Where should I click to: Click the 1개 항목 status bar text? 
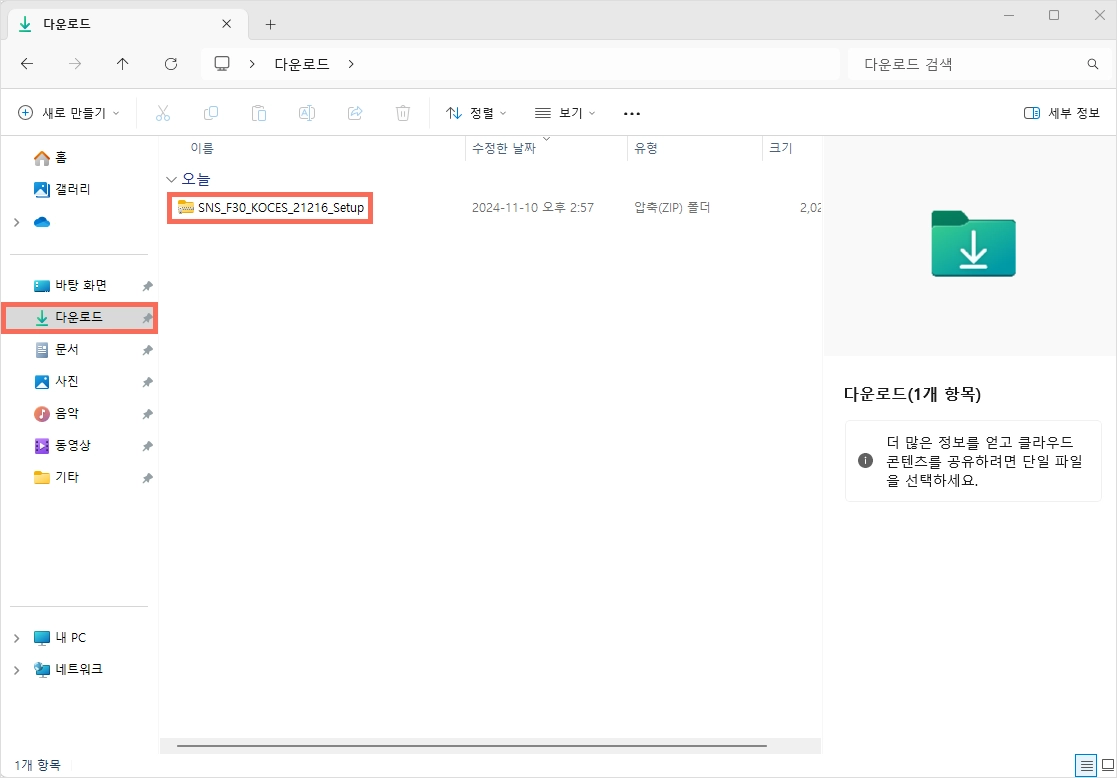37,765
